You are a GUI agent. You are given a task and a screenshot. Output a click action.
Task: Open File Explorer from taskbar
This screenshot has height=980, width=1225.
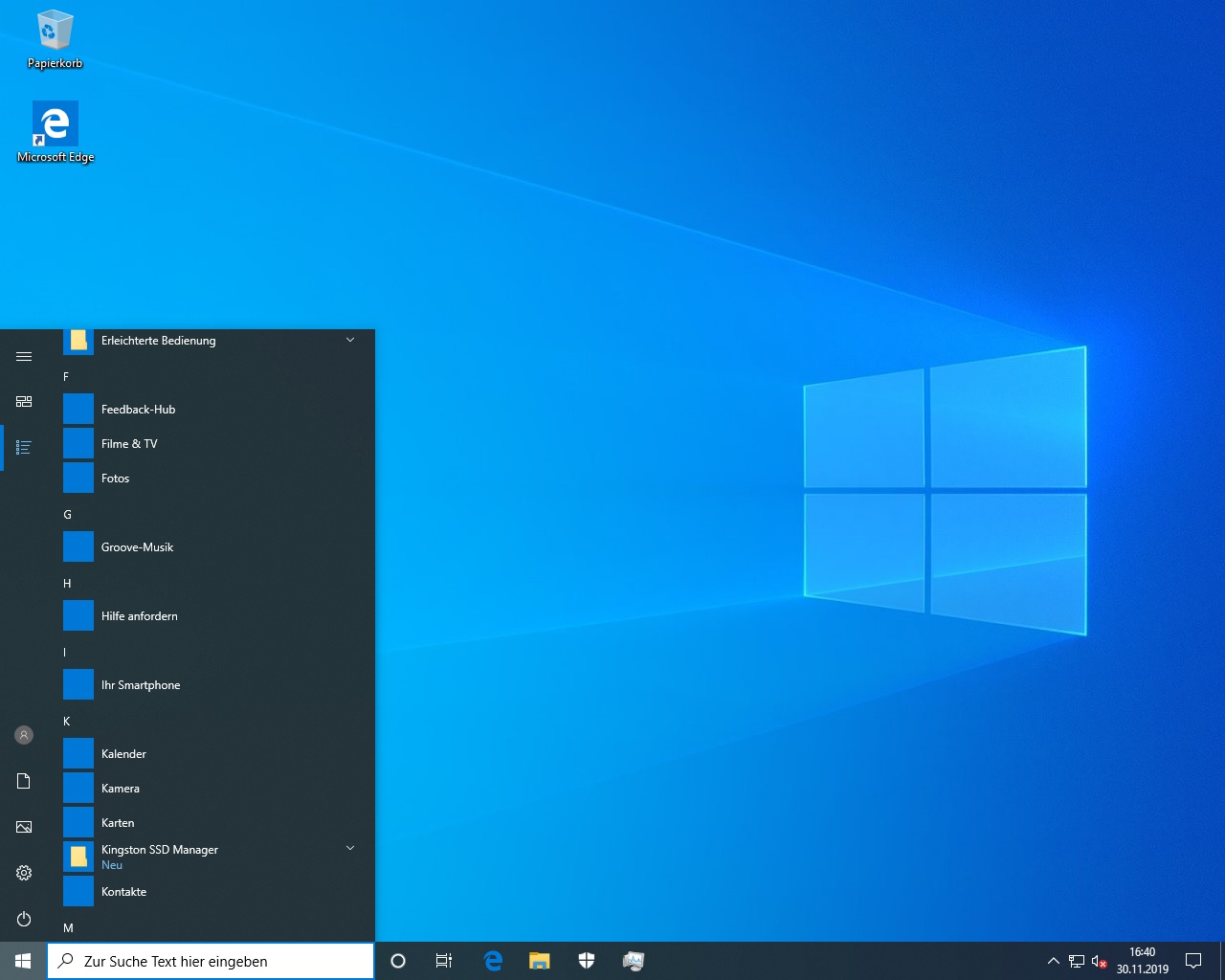point(540,961)
